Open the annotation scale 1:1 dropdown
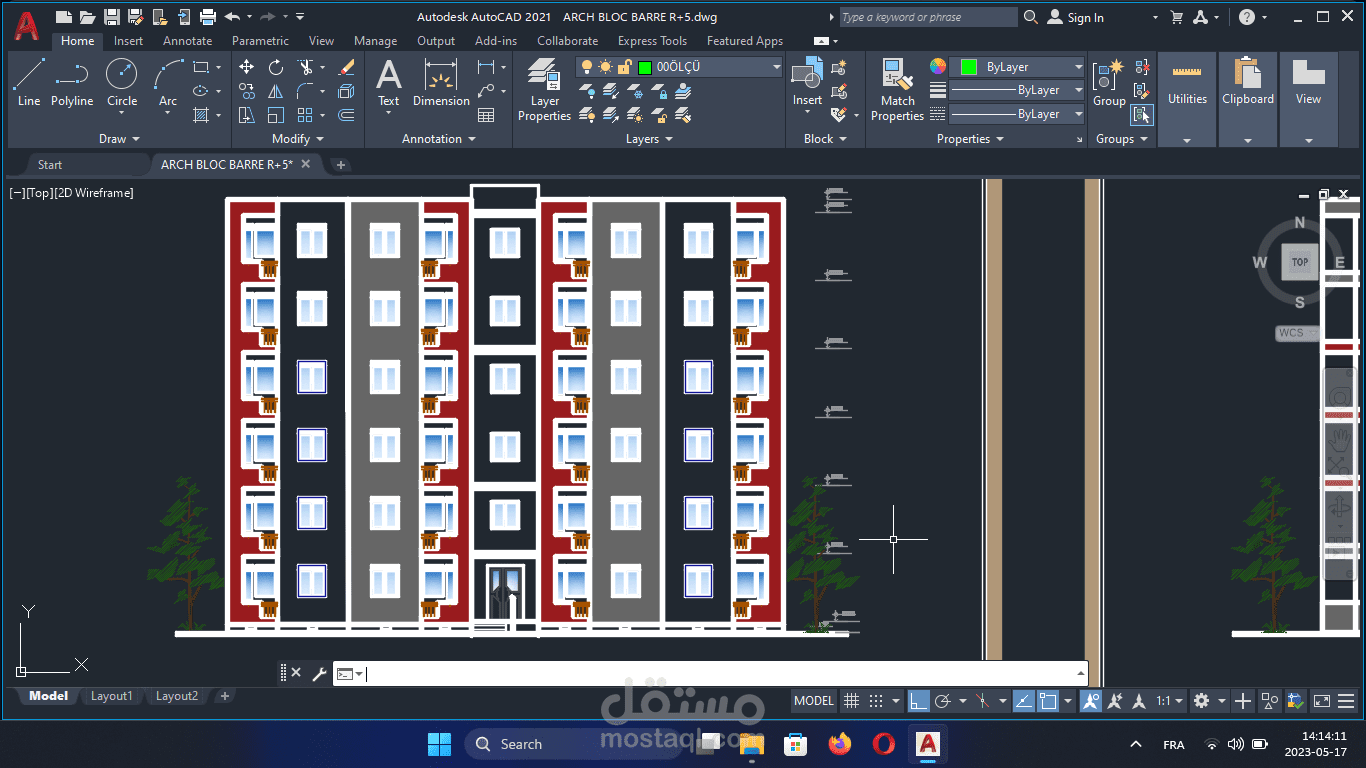Viewport: 1366px width, 768px height. click(x=1170, y=701)
